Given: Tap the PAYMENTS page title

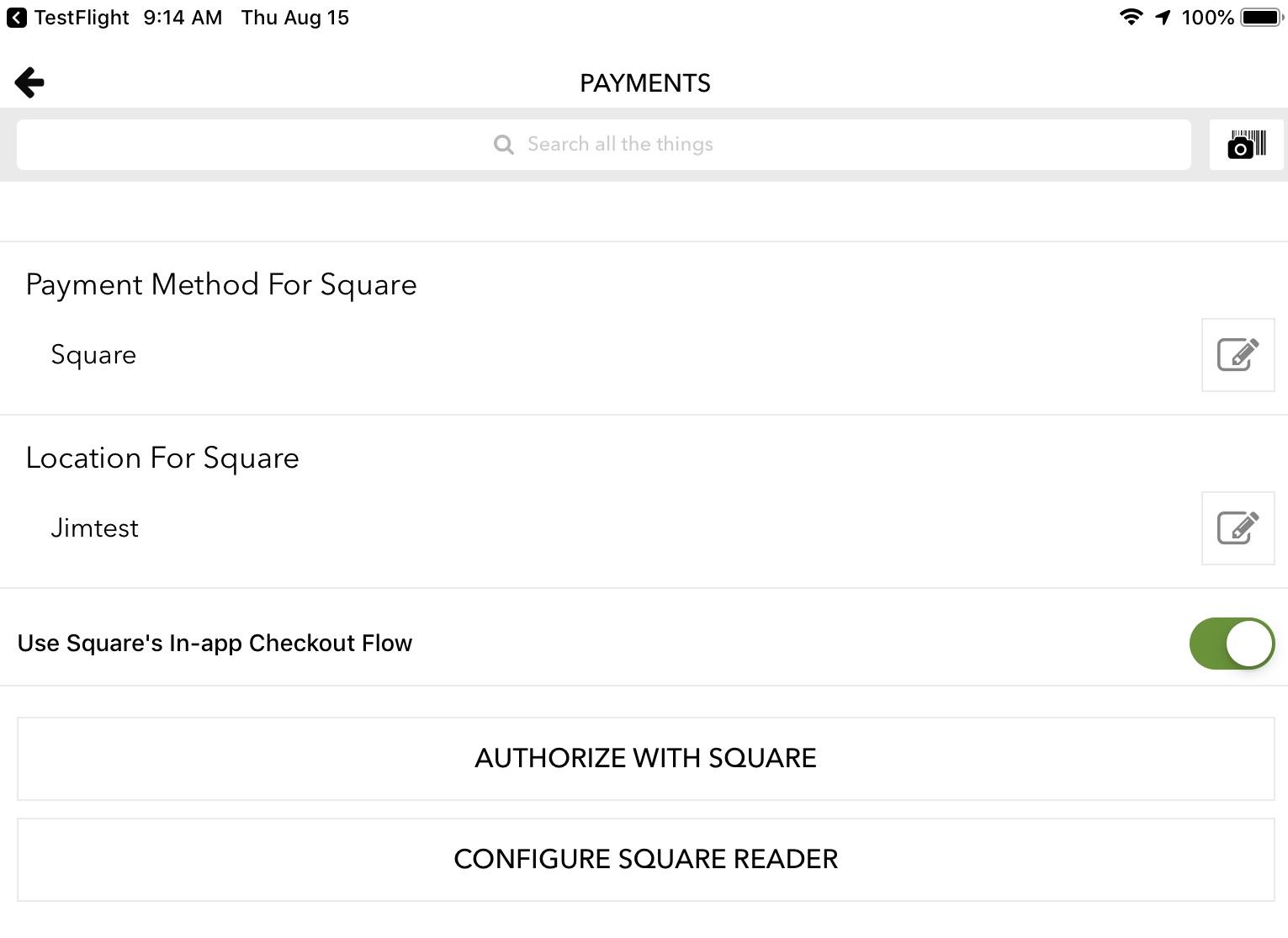Looking at the screenshot, I should click(645, 83).
